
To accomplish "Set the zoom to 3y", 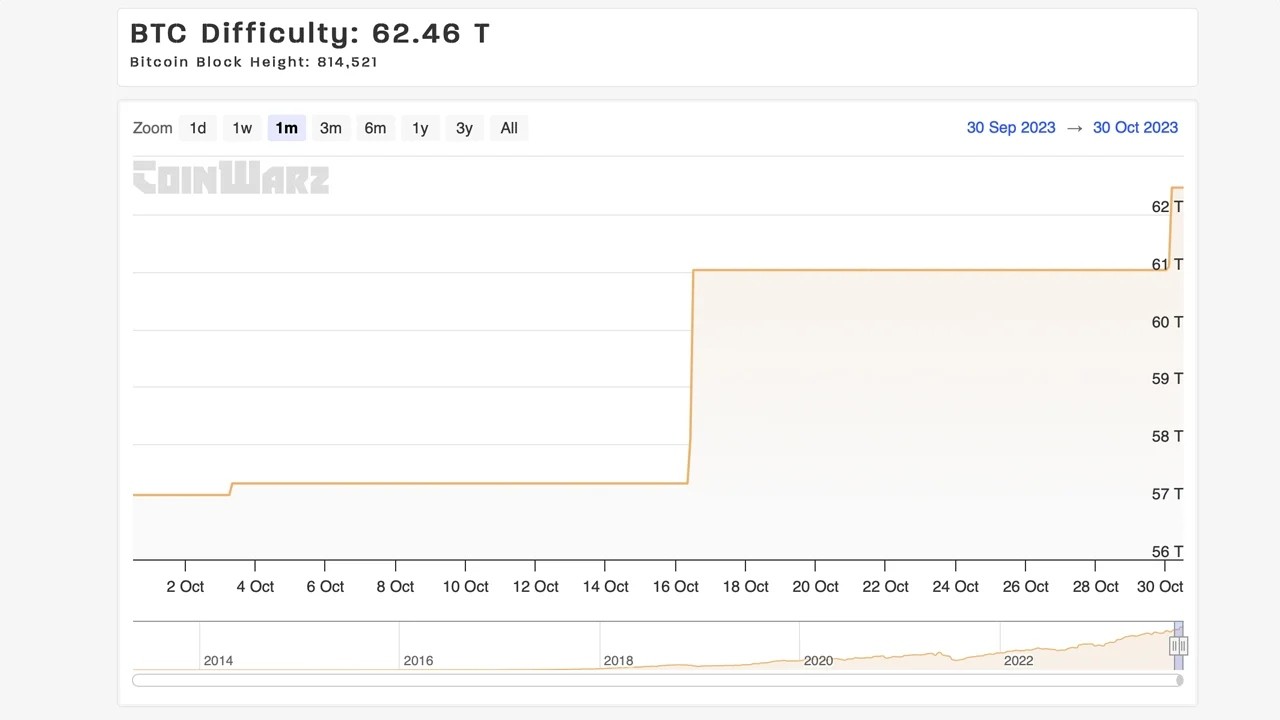I will coord(464,128).
